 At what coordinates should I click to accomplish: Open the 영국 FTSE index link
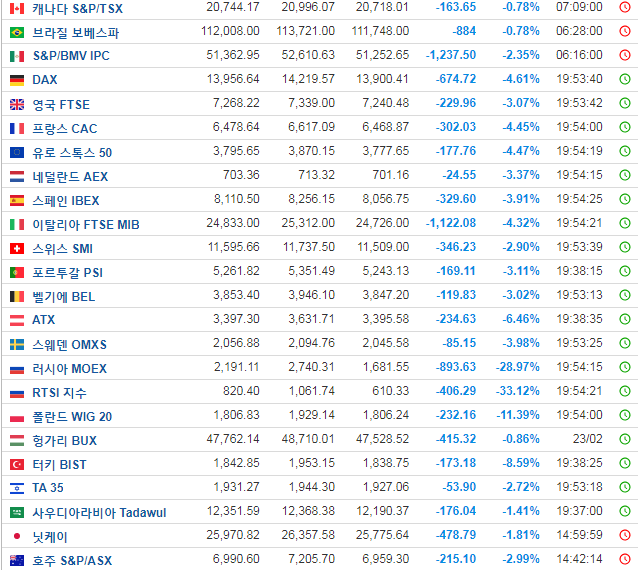pos(61,105)
